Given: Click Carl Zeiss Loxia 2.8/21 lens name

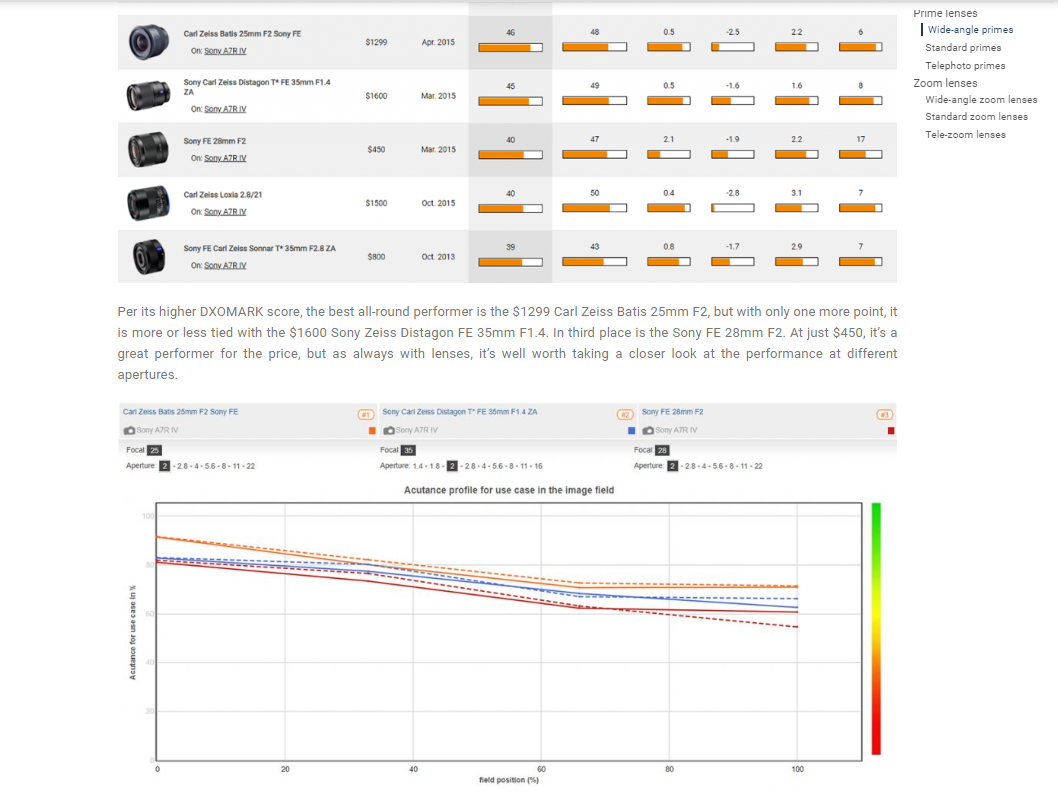Looking at the screenshot, I should click(223, 195).
